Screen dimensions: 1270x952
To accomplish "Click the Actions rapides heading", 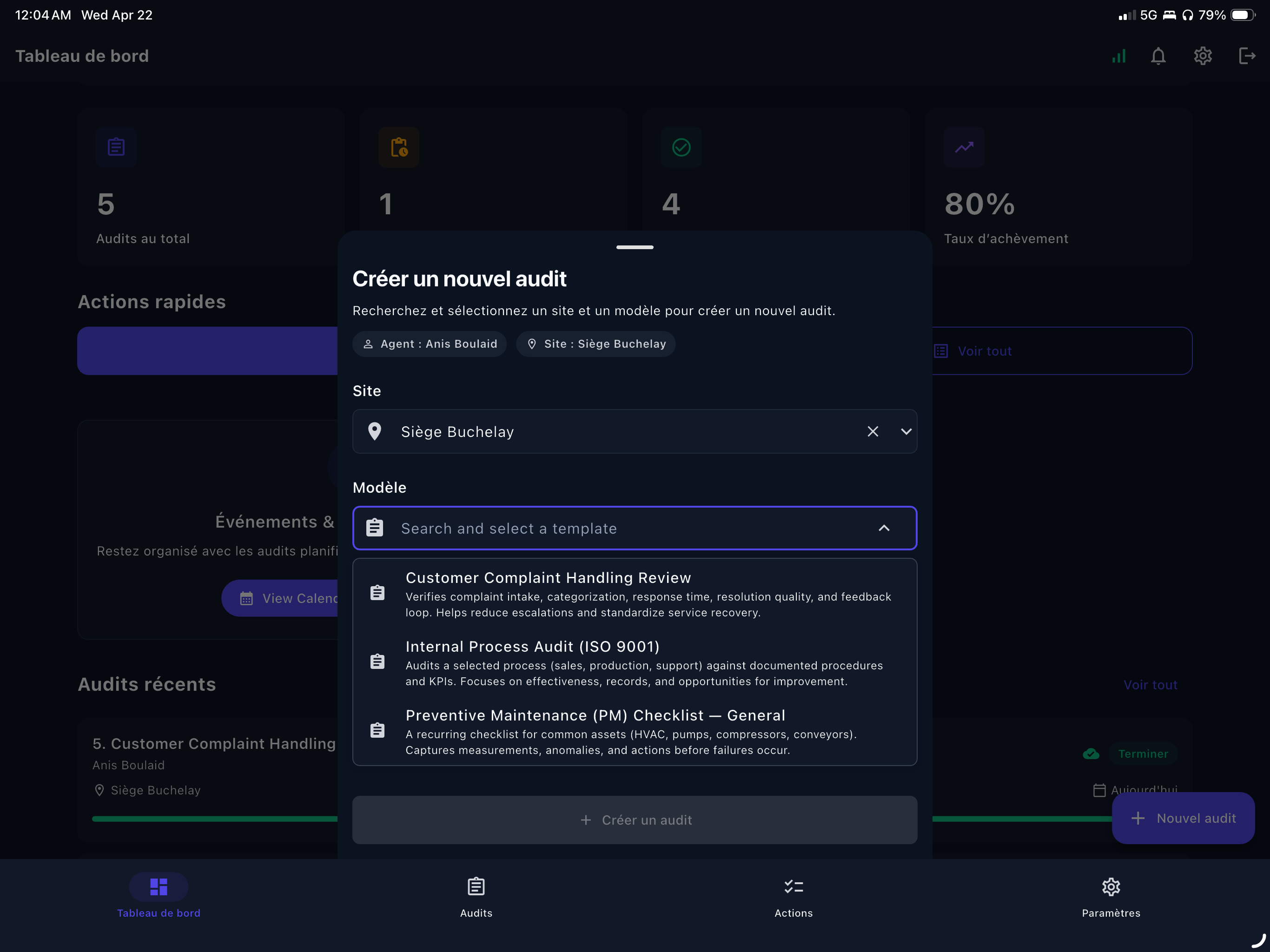I will (x=152, y=301).
